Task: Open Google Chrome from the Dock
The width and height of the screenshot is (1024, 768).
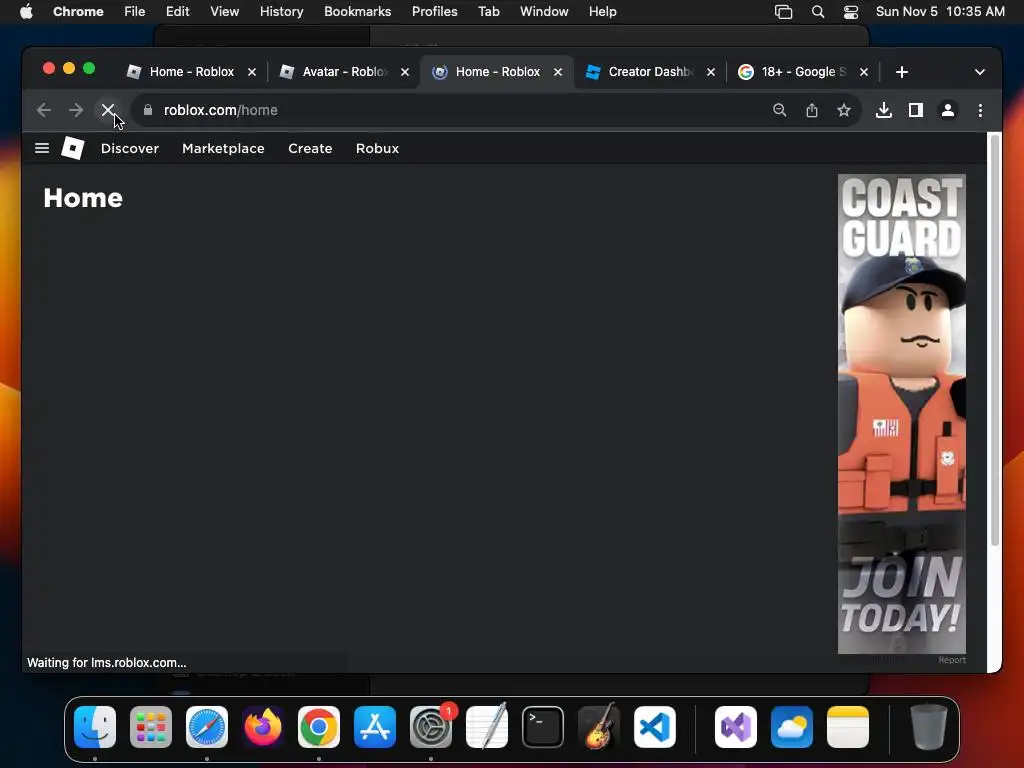Action: (x=319, y=727)
